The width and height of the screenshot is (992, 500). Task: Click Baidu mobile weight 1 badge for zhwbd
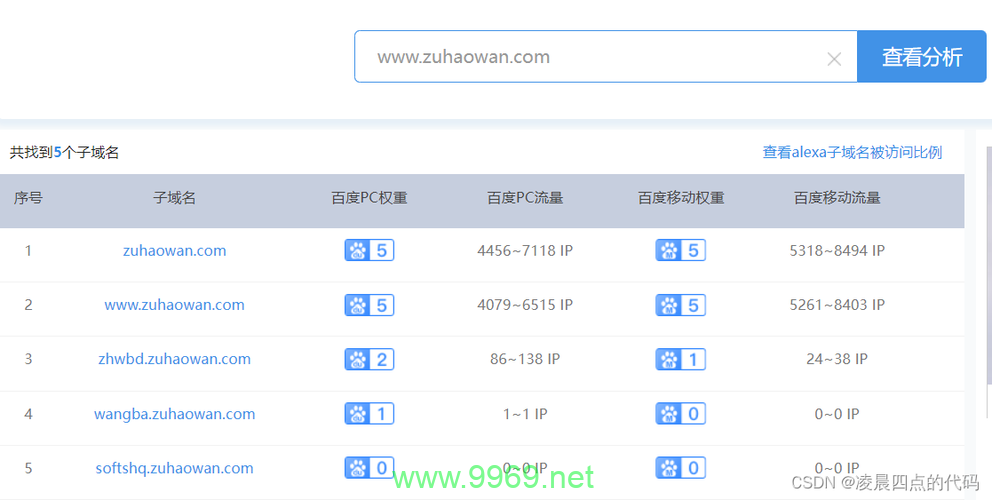point(681,359)
